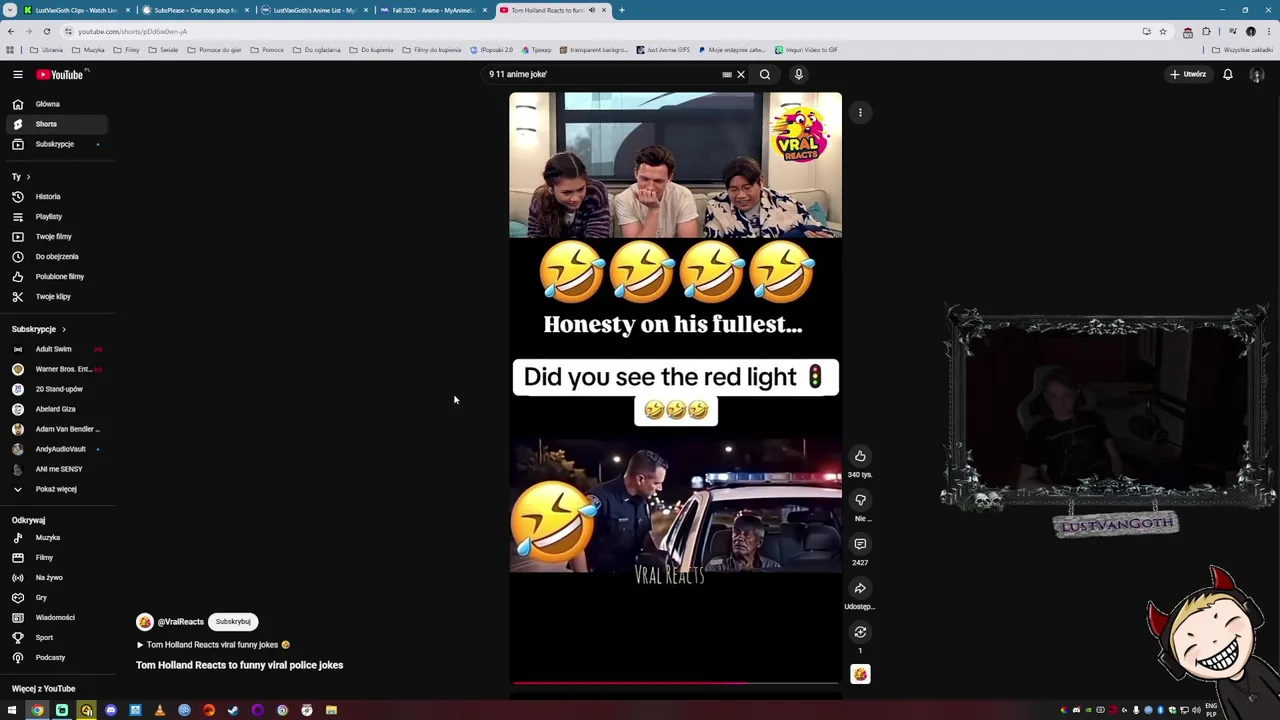Image resolution: width=1280 pixels, height=720 pixels.
Task: Open Twoje filmy in the sidebar
Action: click(57, 236)
